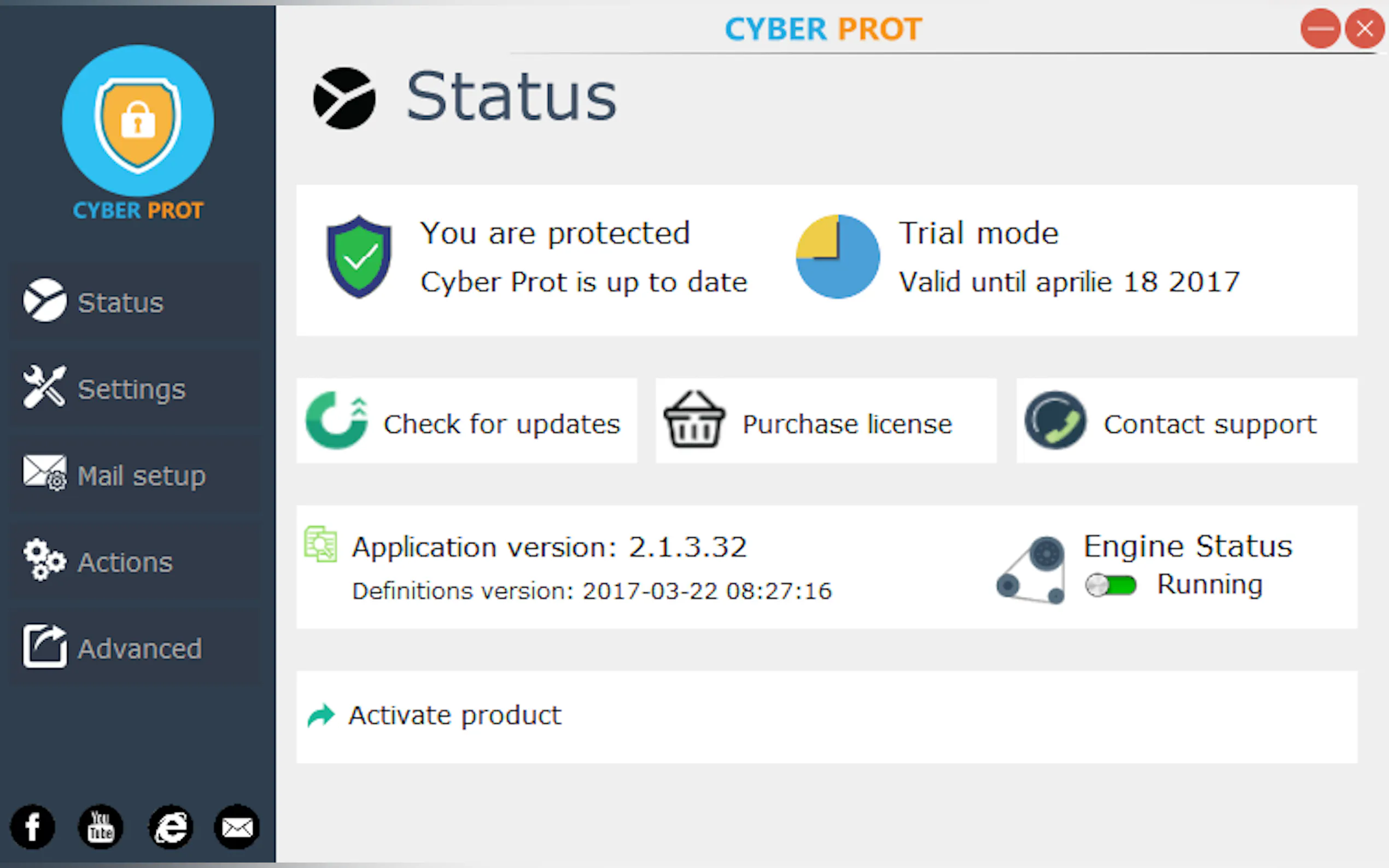Click the Activate product link

pyautogui.click(x=454, y=715)
